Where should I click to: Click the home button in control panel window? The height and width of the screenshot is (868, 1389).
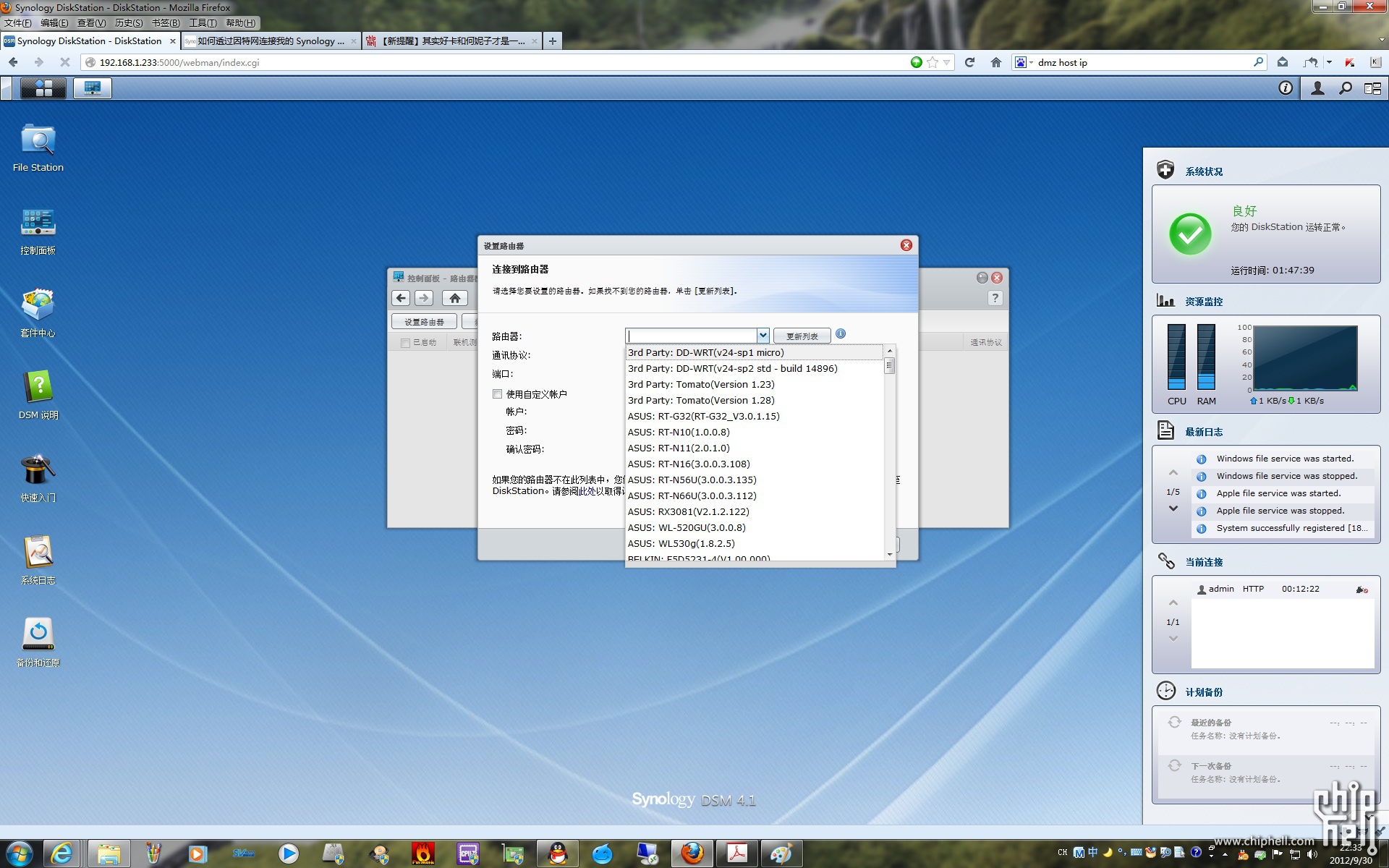point(454,298)
